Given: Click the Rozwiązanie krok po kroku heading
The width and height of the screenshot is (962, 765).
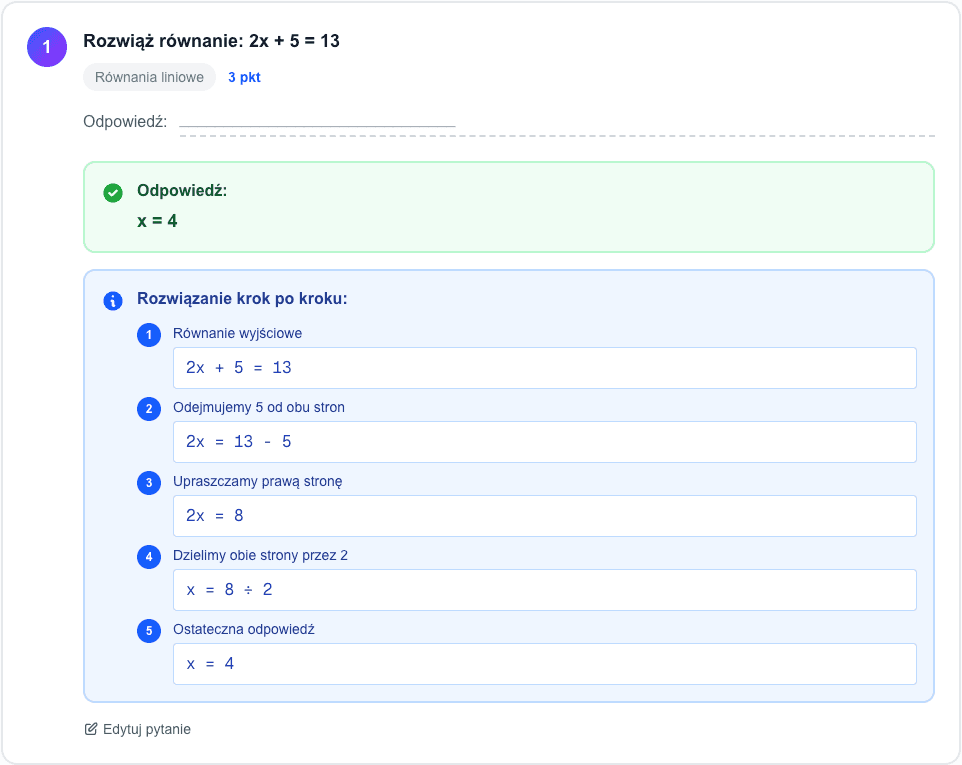Looking at the screenshot, I should tap(242, 299).
